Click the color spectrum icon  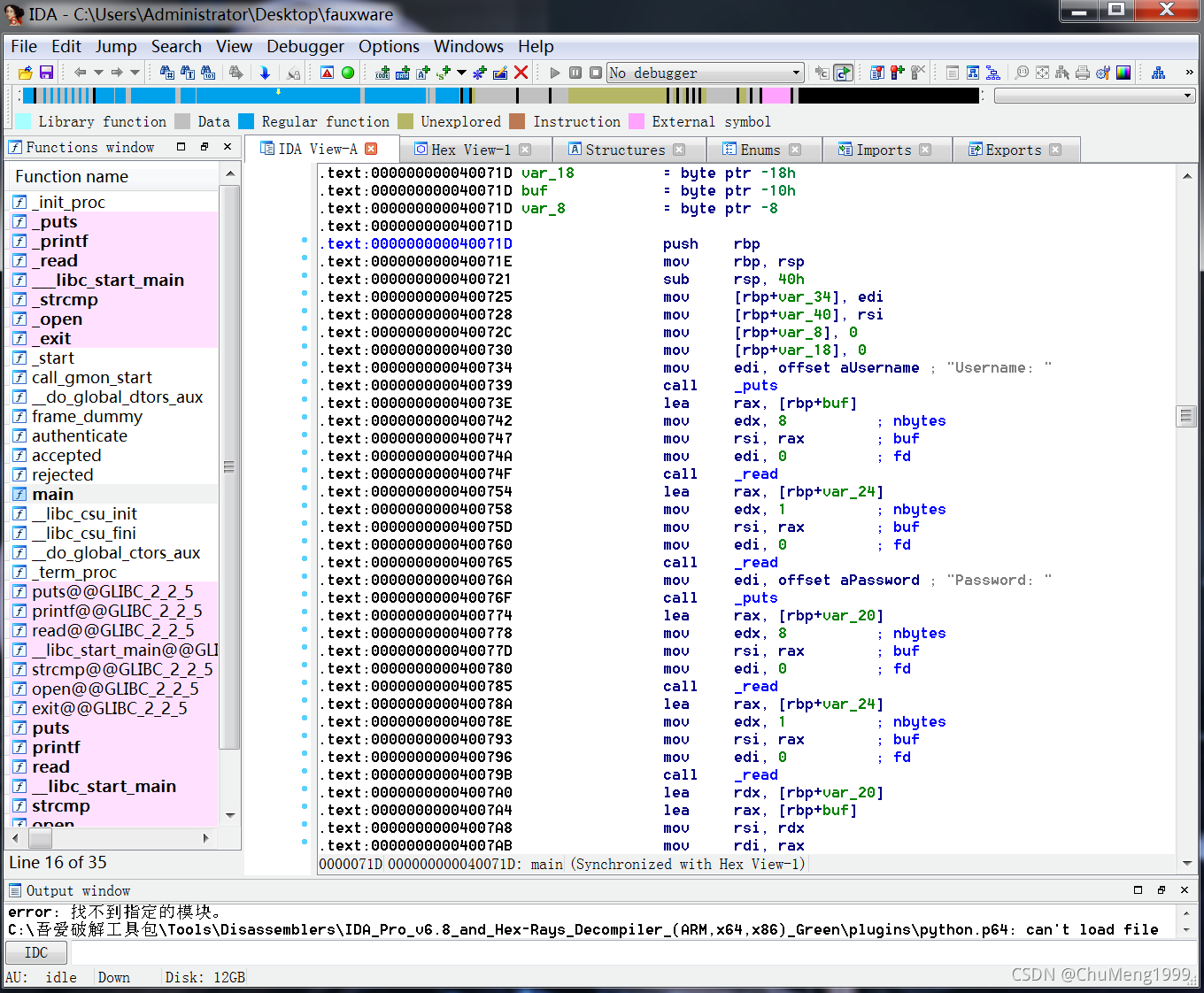pos(1123,73)
